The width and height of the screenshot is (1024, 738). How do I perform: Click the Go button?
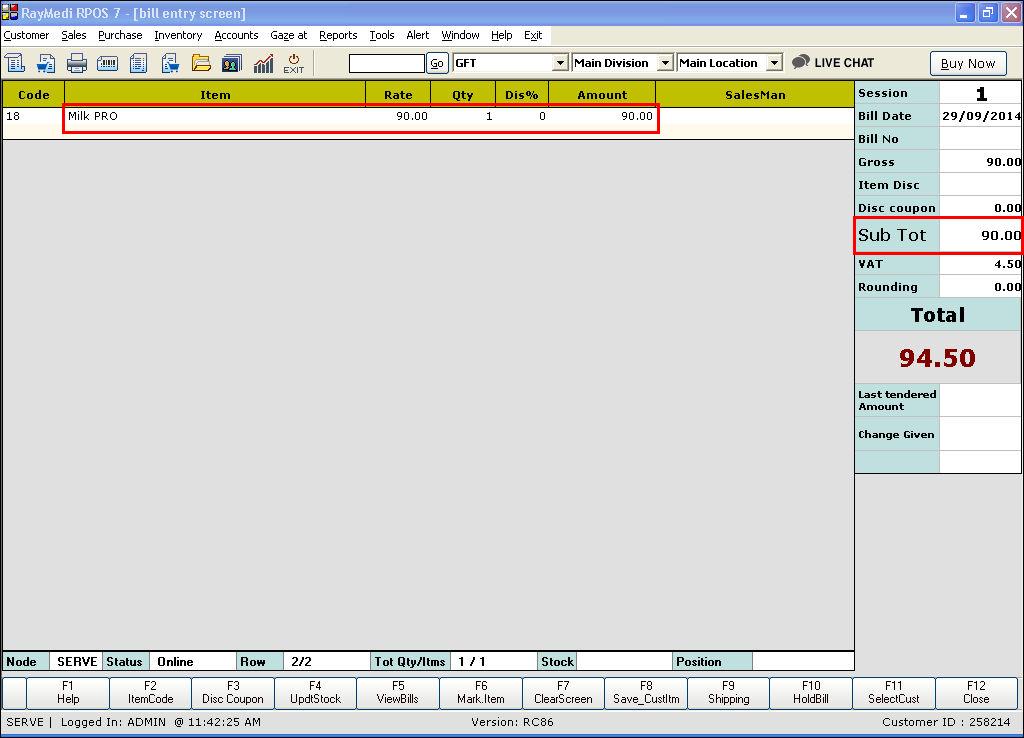coord(437,63)
